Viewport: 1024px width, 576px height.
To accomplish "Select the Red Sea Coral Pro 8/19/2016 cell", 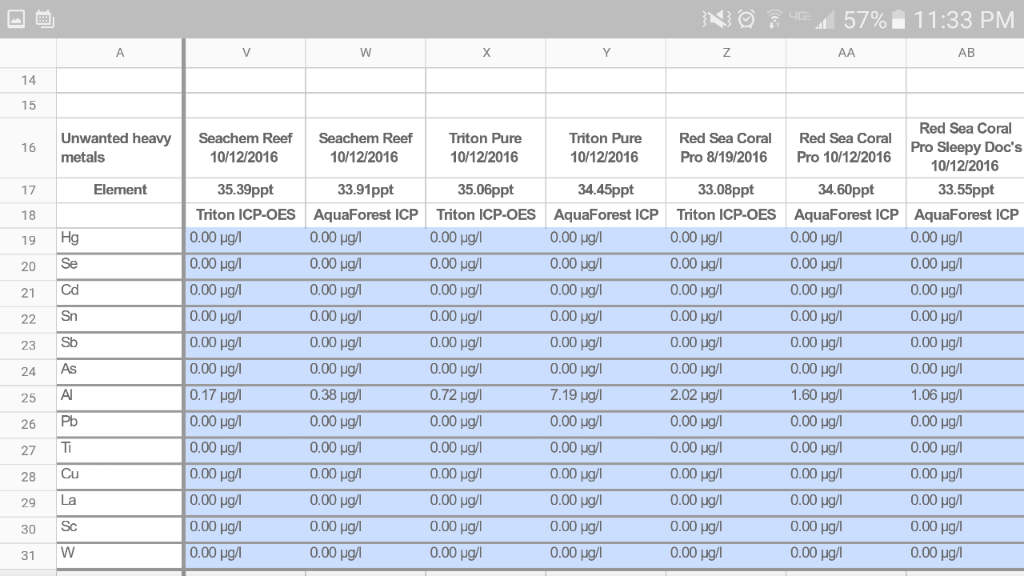I will pyautogui.click(x=726, y=148).
